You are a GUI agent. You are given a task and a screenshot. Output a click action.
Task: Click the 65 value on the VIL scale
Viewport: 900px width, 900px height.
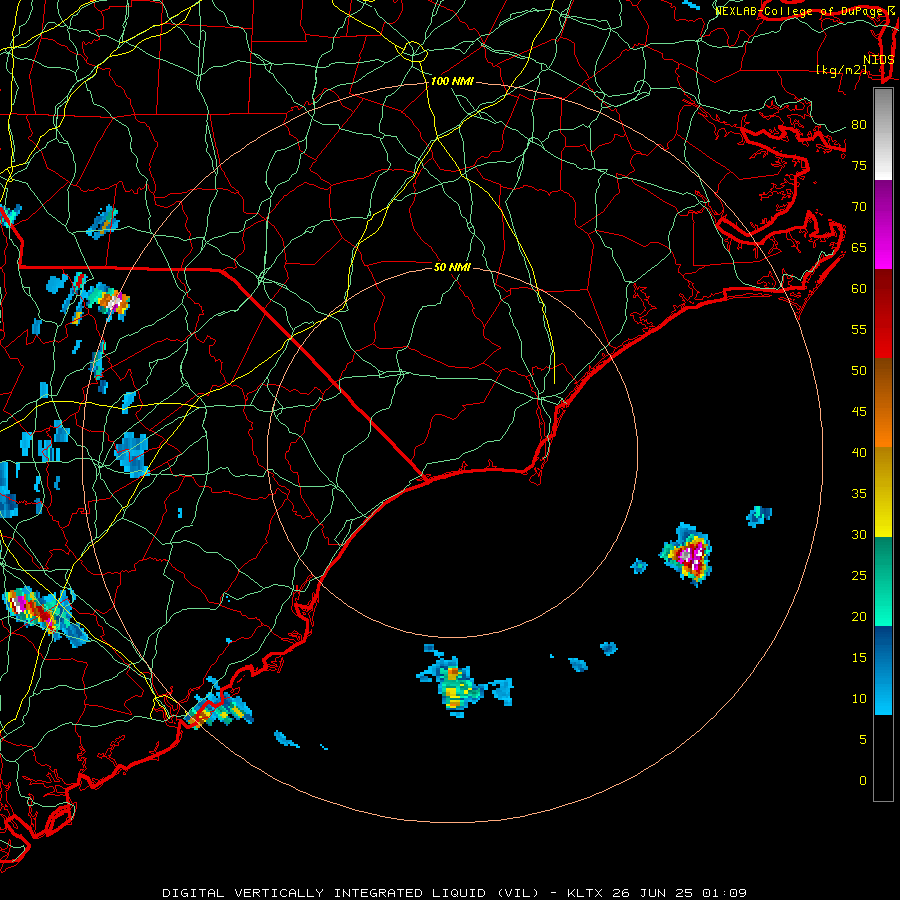(x=859, y=247)
